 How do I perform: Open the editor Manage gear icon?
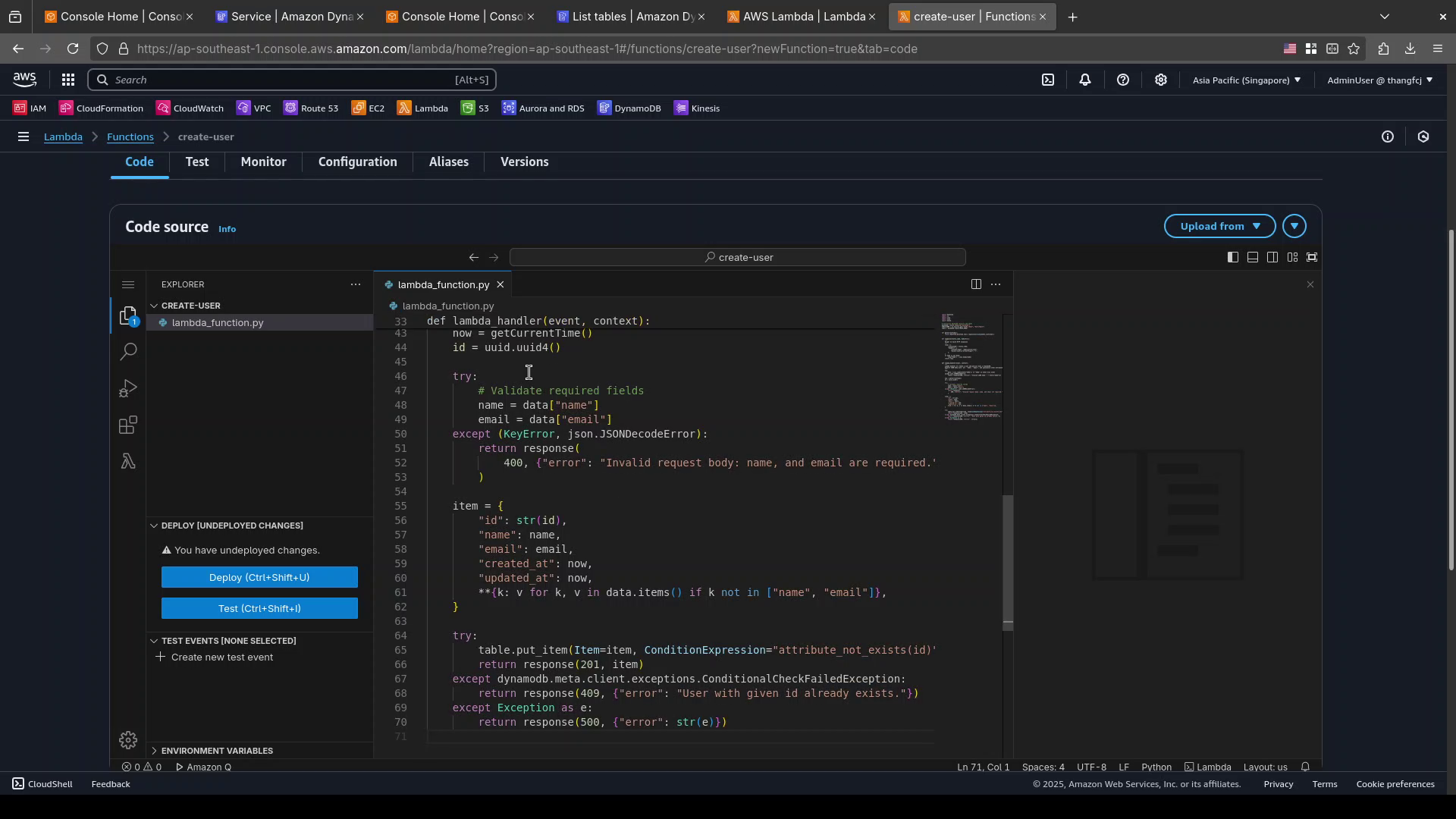click(x=128, y=740)
